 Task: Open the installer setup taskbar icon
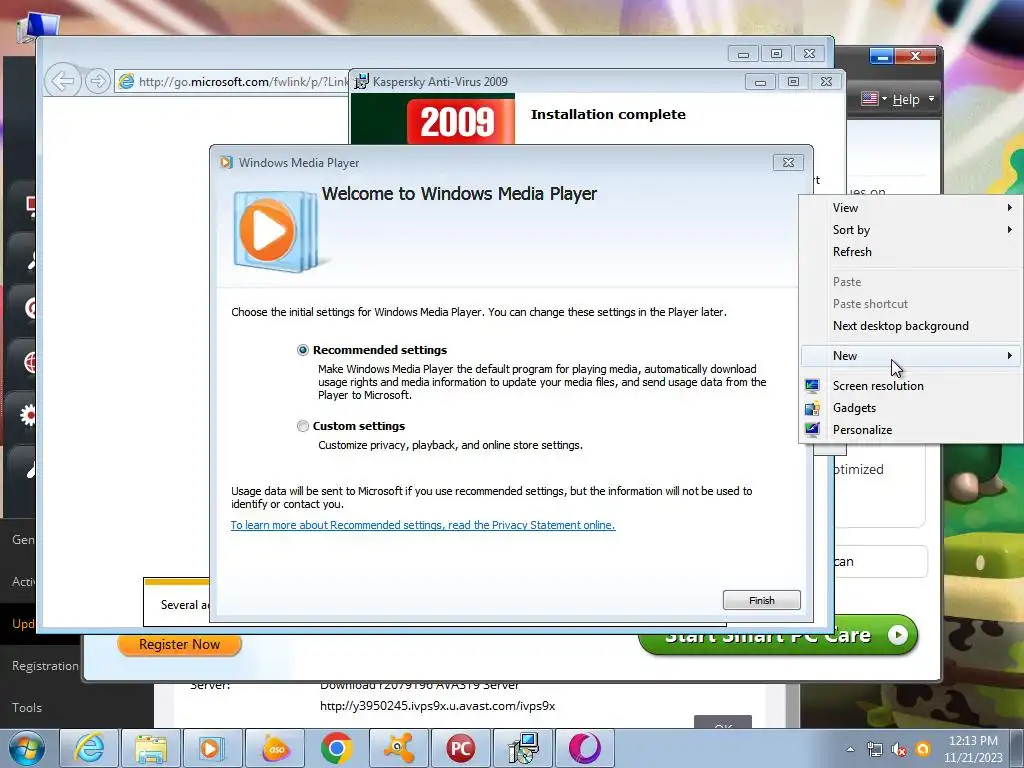coord(523,748)
